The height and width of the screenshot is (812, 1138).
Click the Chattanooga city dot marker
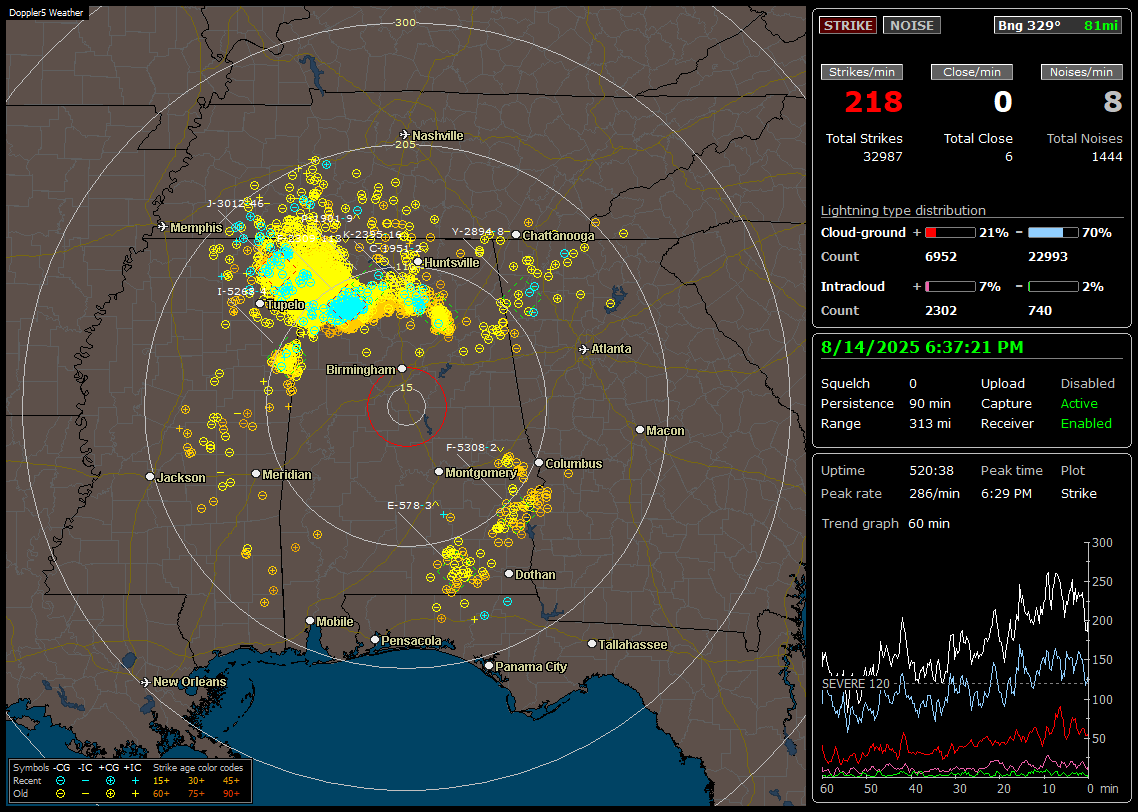(516, 234)
